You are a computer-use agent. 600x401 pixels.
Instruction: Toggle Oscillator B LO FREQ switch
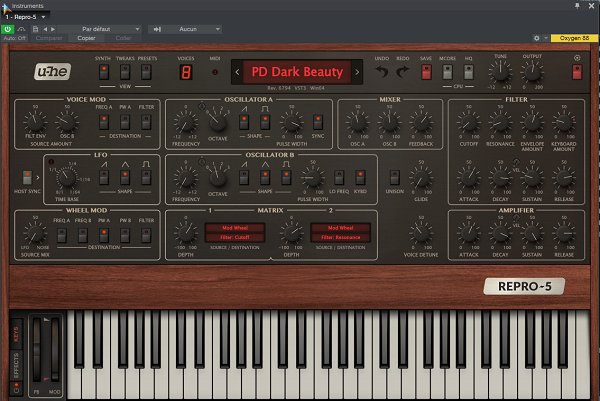click(x=339, y=178)
